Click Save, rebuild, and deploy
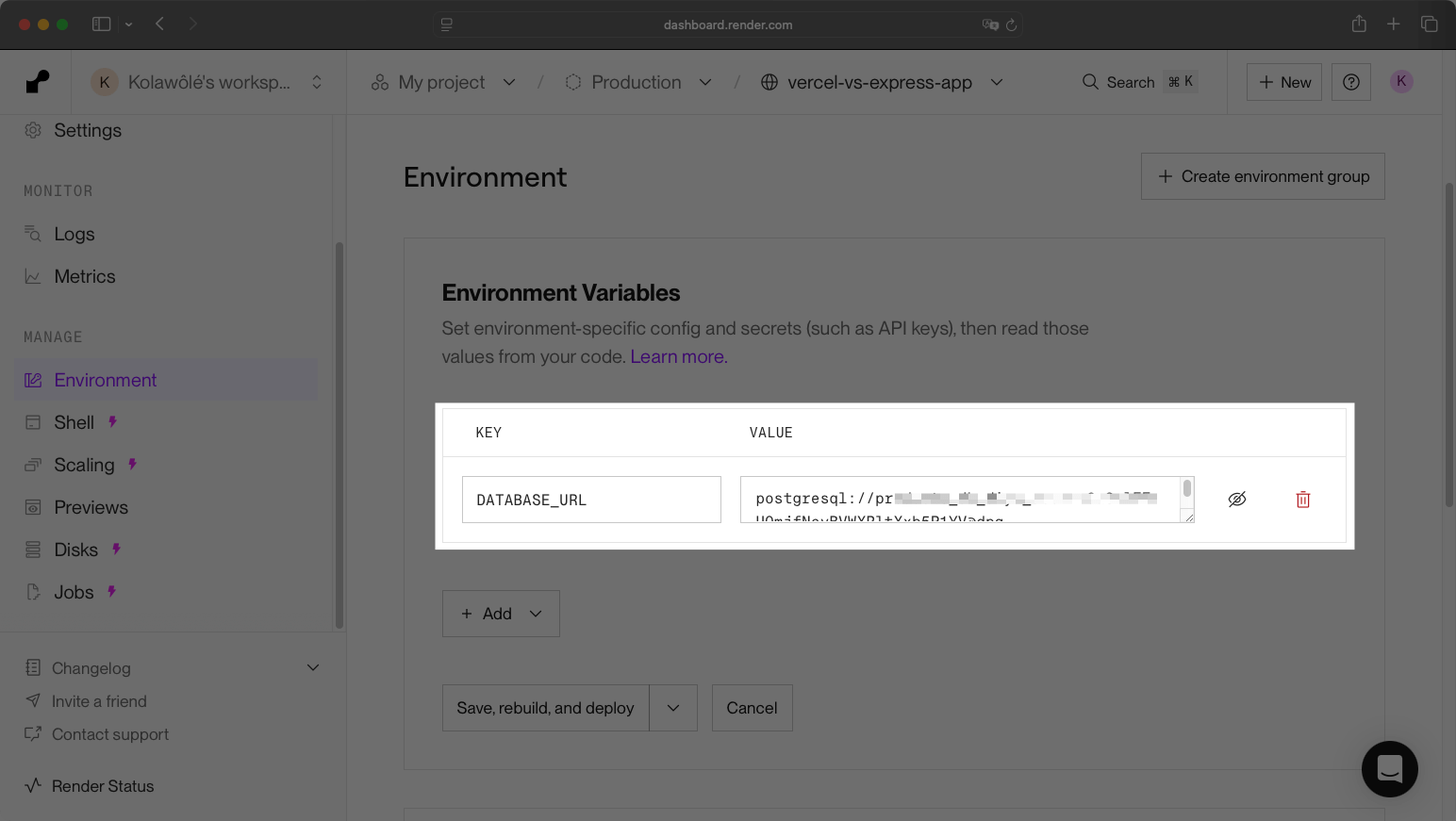The width and height of the screenshot is (1456, 821). [545, 707]
